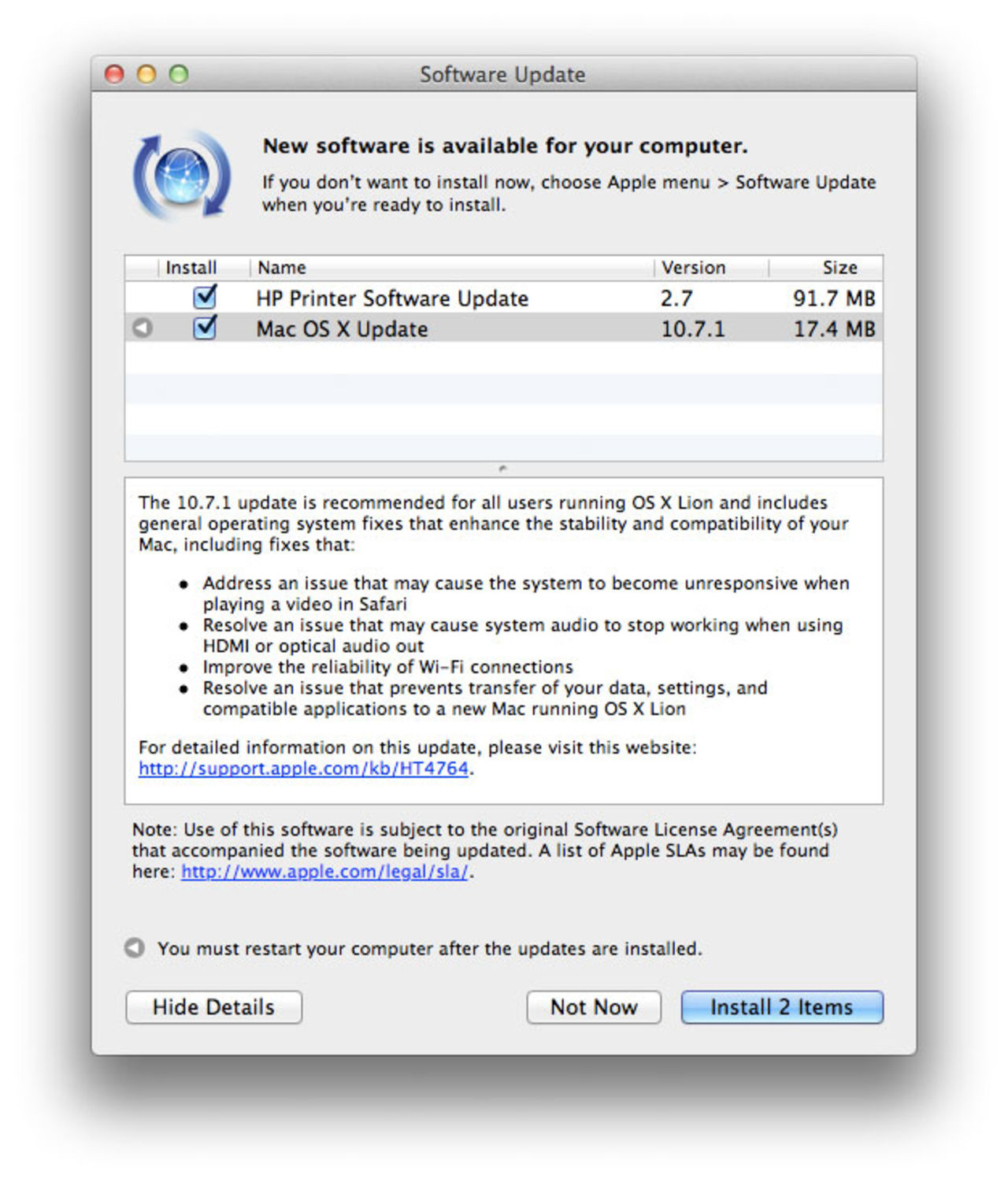Enable the HP Printer Software Update checkbox
The width and height of the screenshot is (1008, 1182).
(x=206, y=298)
